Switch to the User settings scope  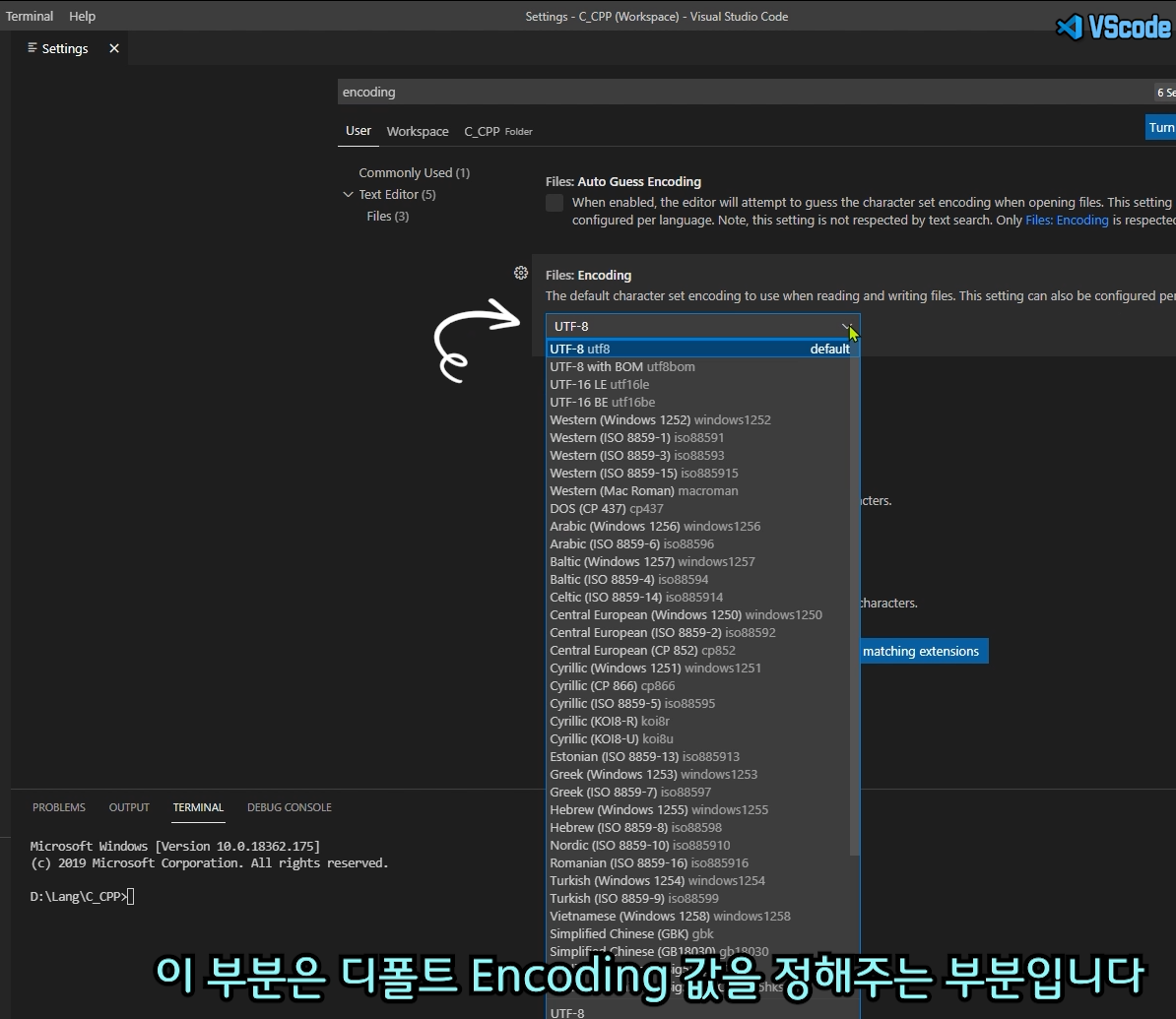pos(358,131)
